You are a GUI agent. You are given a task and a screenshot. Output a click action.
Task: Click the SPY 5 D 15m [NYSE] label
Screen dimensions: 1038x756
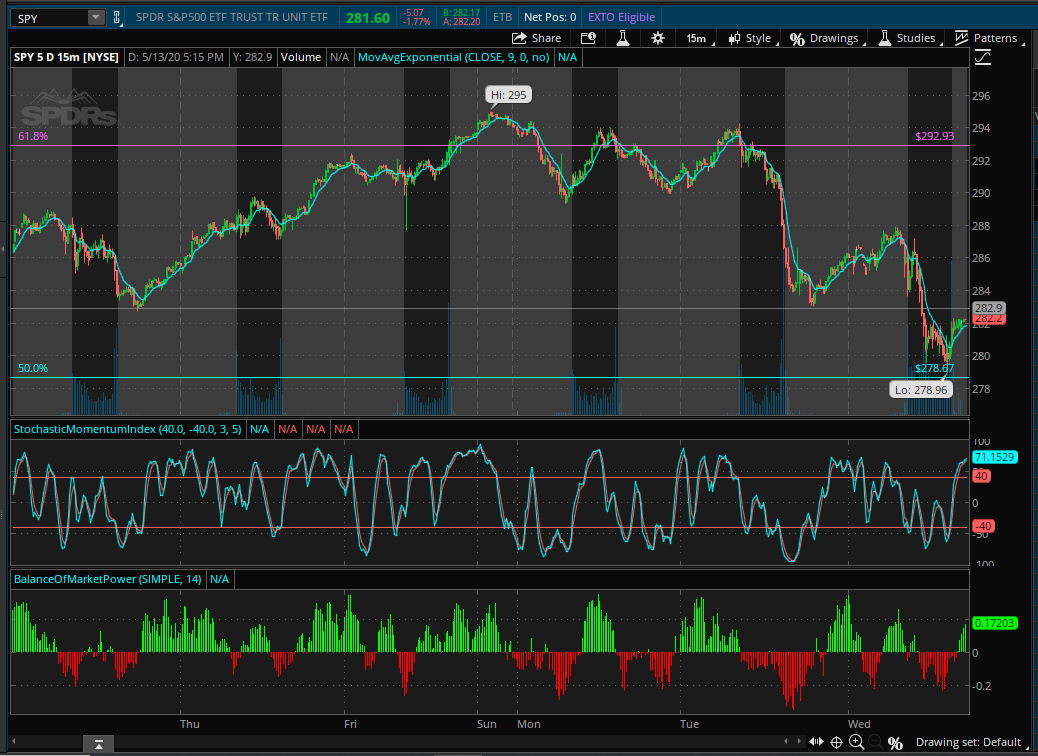click(66, 57)
